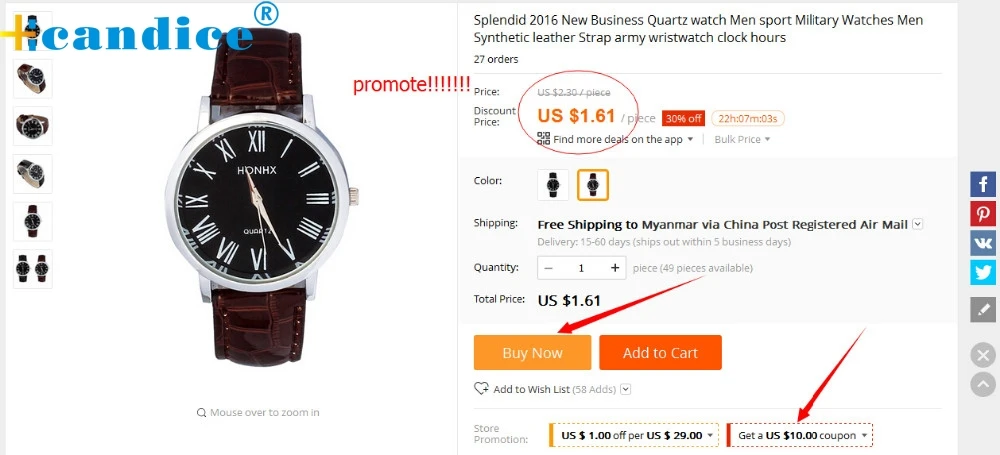
Task: Share product on Facebook icon
Action: 983,184
